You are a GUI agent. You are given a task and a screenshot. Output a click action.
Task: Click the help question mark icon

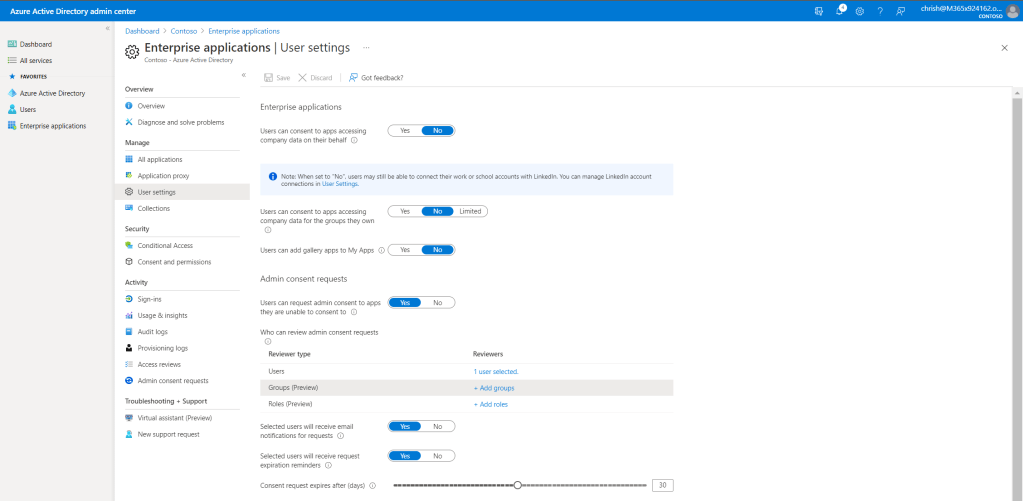[x=879, y=10]
